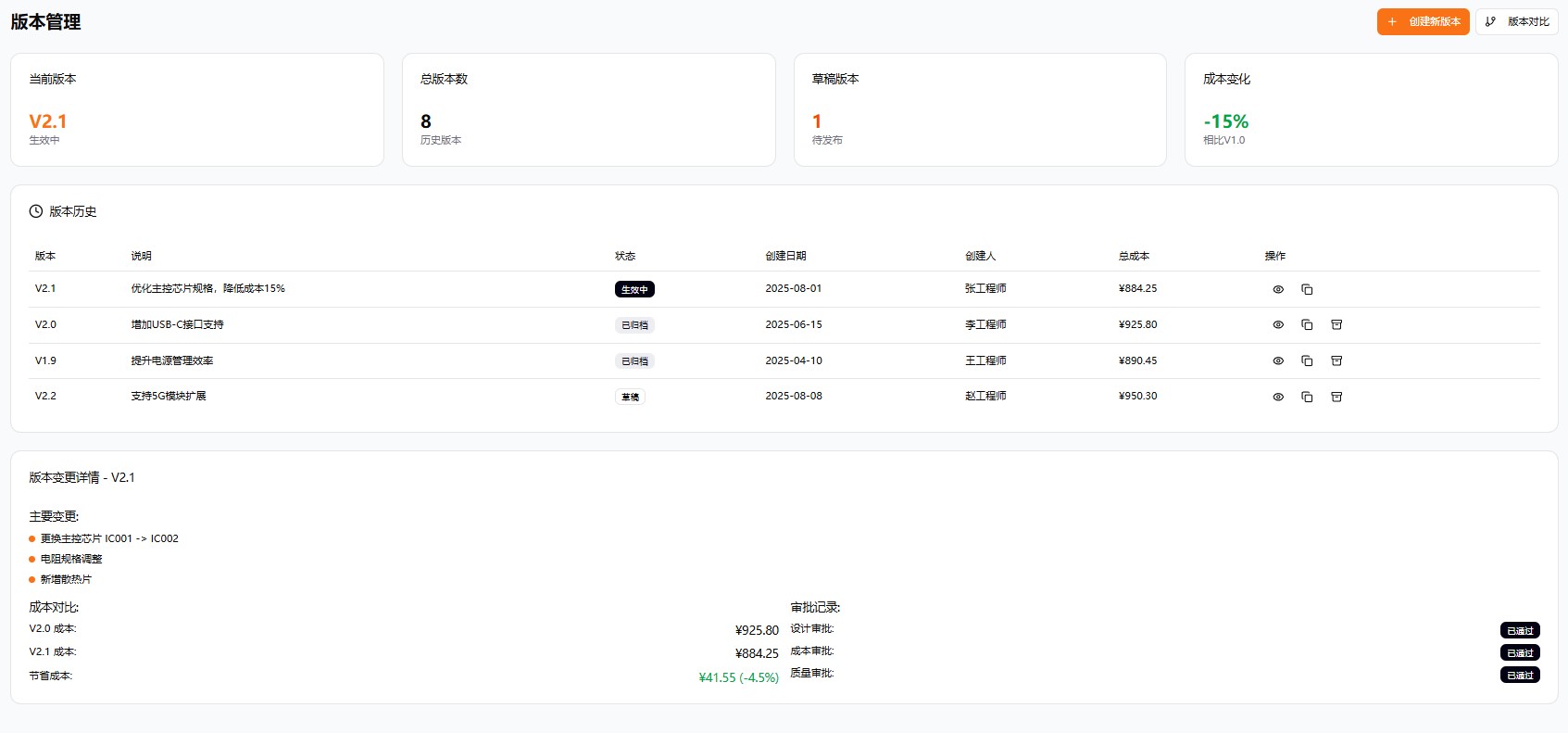
Task: Archive draft version V2.2
Action: pos(1336,397)
